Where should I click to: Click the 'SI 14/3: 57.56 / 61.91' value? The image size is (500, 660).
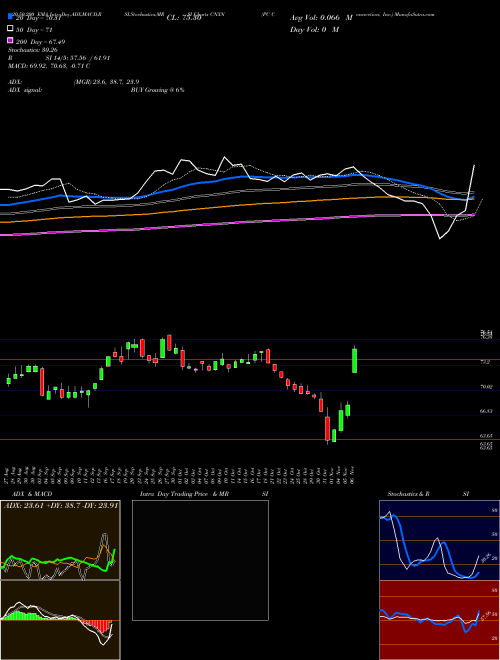tap(78, 58)
